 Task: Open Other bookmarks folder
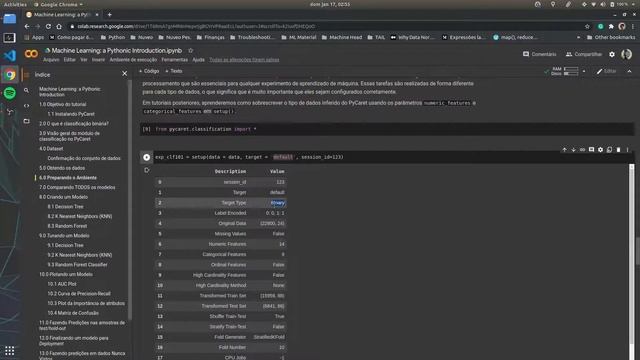tap(611, 38)
